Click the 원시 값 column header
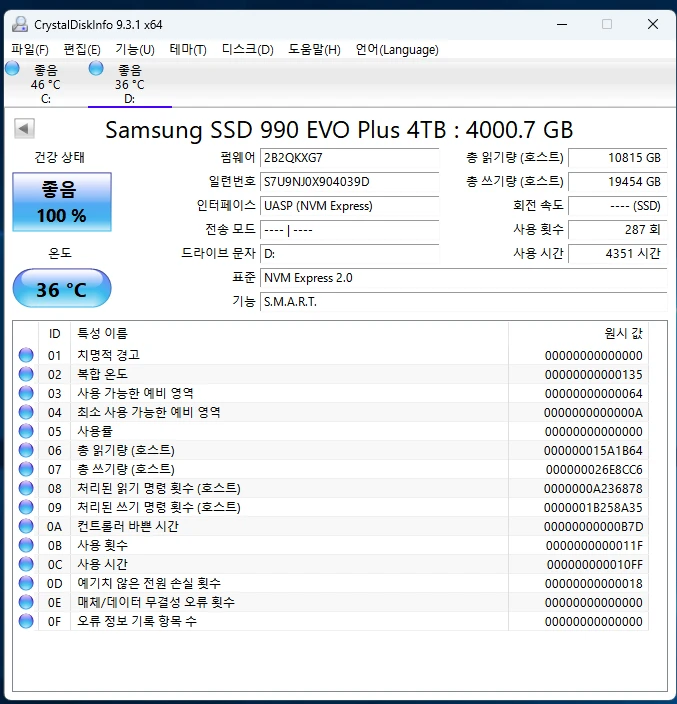677x704 pixels. (x=579, y=334)
